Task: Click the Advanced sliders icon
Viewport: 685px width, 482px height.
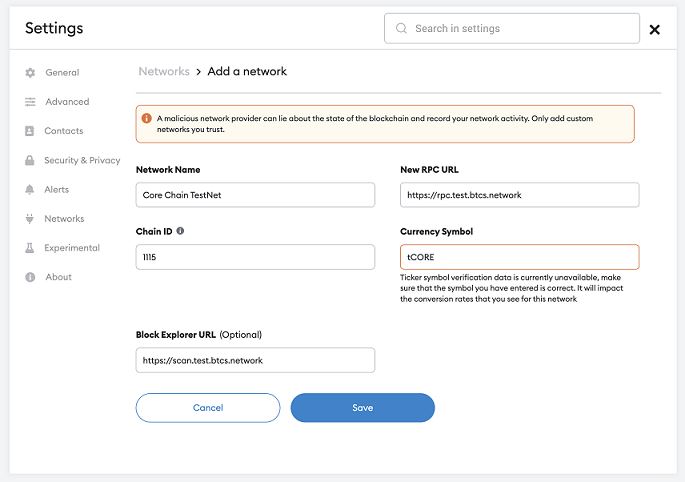Action: point(30,102)
